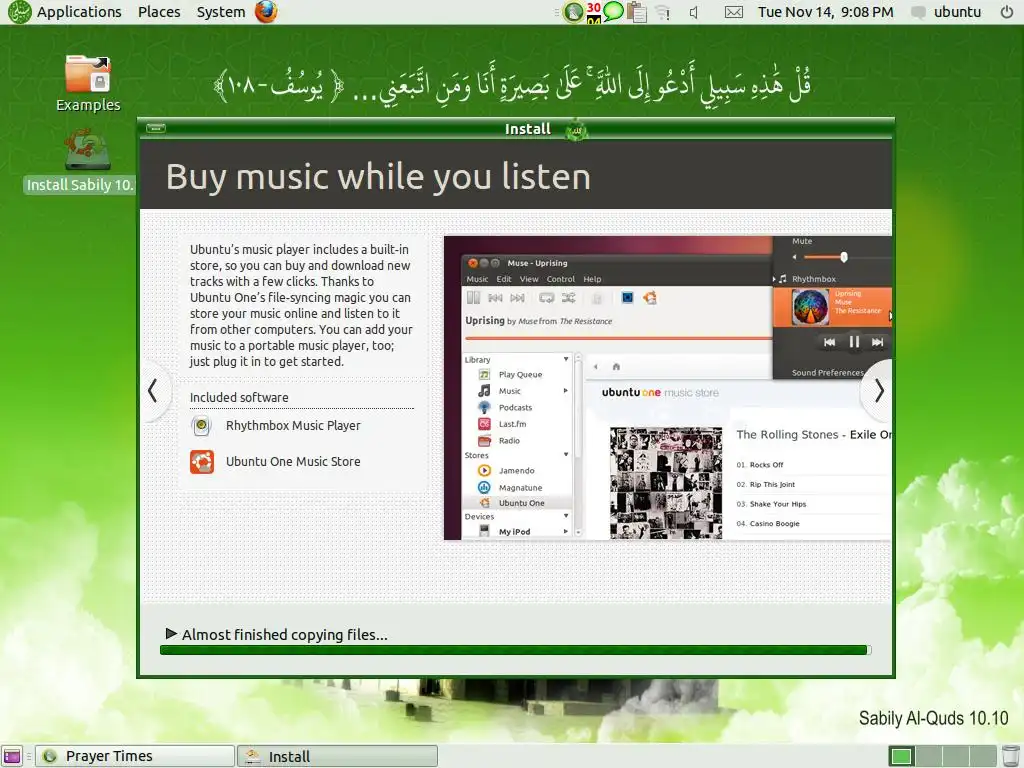This screenshot has height=768, width=1024.
Task: Click the Install window title bar
Action: 515,129
